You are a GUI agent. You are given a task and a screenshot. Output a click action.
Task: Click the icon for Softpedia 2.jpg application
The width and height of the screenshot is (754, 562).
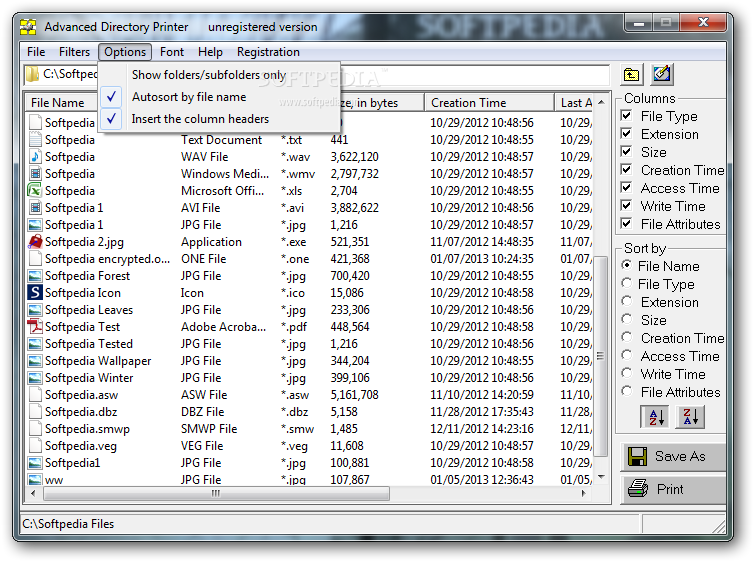(35, 241)
